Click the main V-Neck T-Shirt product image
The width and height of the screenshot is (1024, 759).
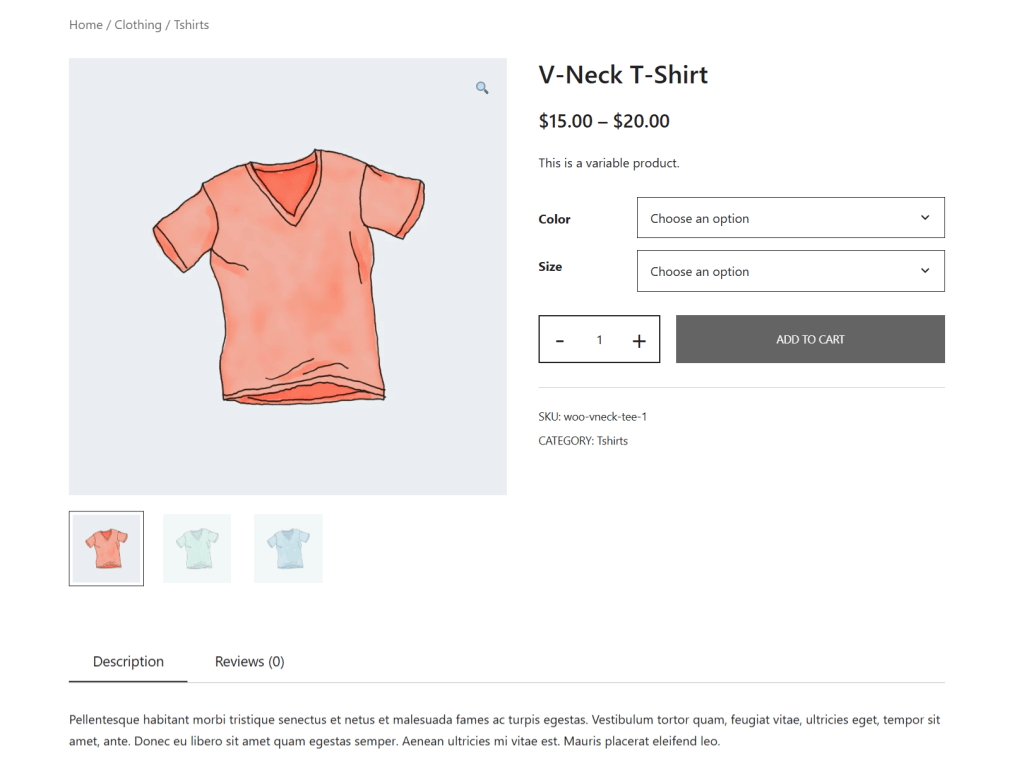288,276
